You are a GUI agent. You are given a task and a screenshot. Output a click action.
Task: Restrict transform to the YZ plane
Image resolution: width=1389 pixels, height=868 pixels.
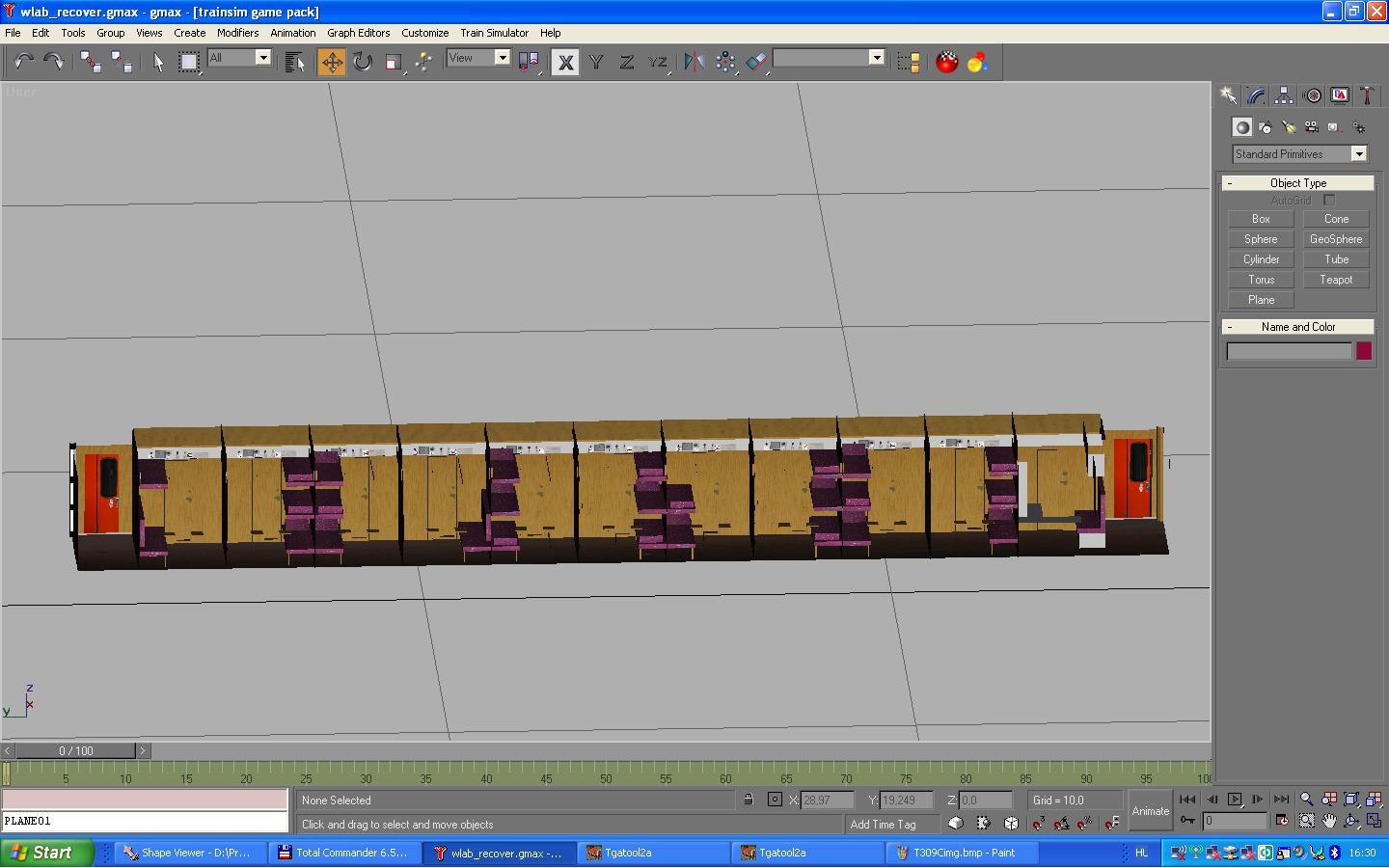click(x=658, y=62)
